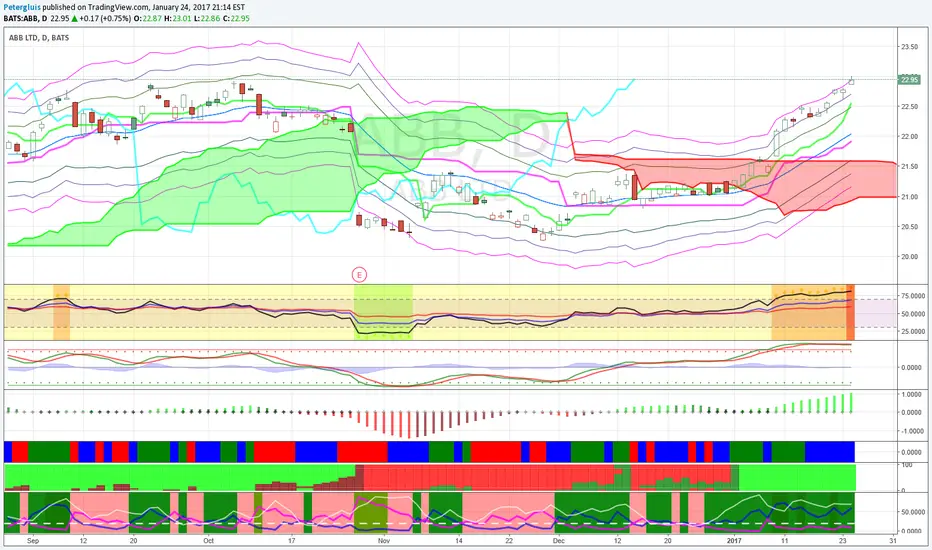The image size is (932, 550).
Task: Click the '23' date label on time axis
Action: coord(843,541)
